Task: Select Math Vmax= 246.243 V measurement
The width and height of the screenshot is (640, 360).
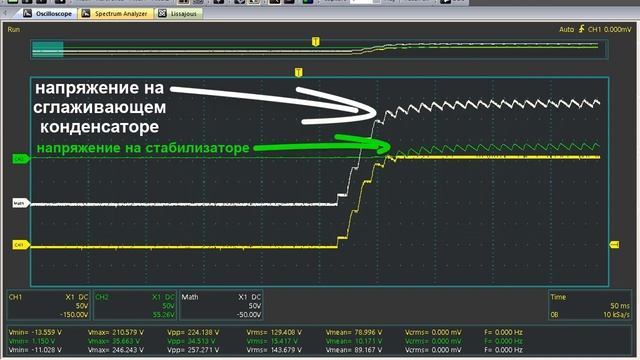Action: [x=116, y=350]
